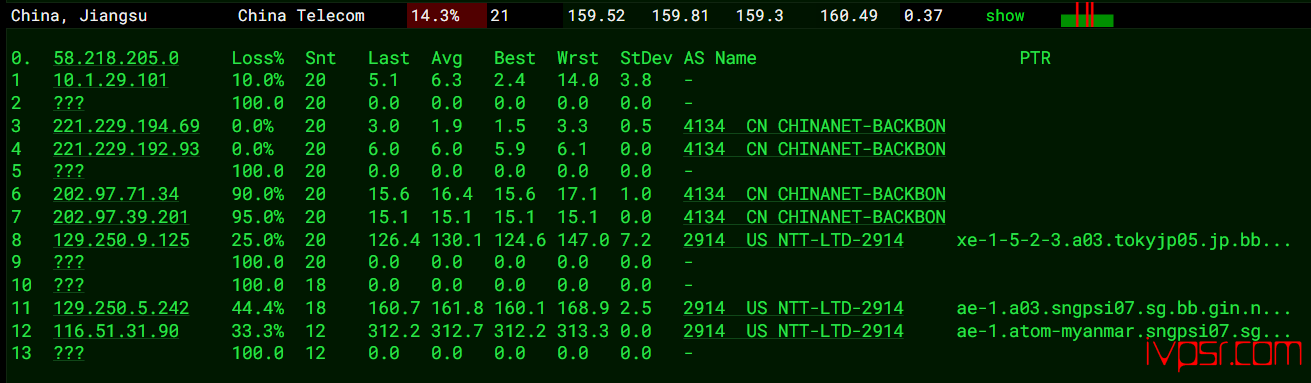Open AS 4134 CHINANET-BACKBON link for 221.229.194.69
The width and height of the screenshot is (1311, 383).
coord(815,126)
